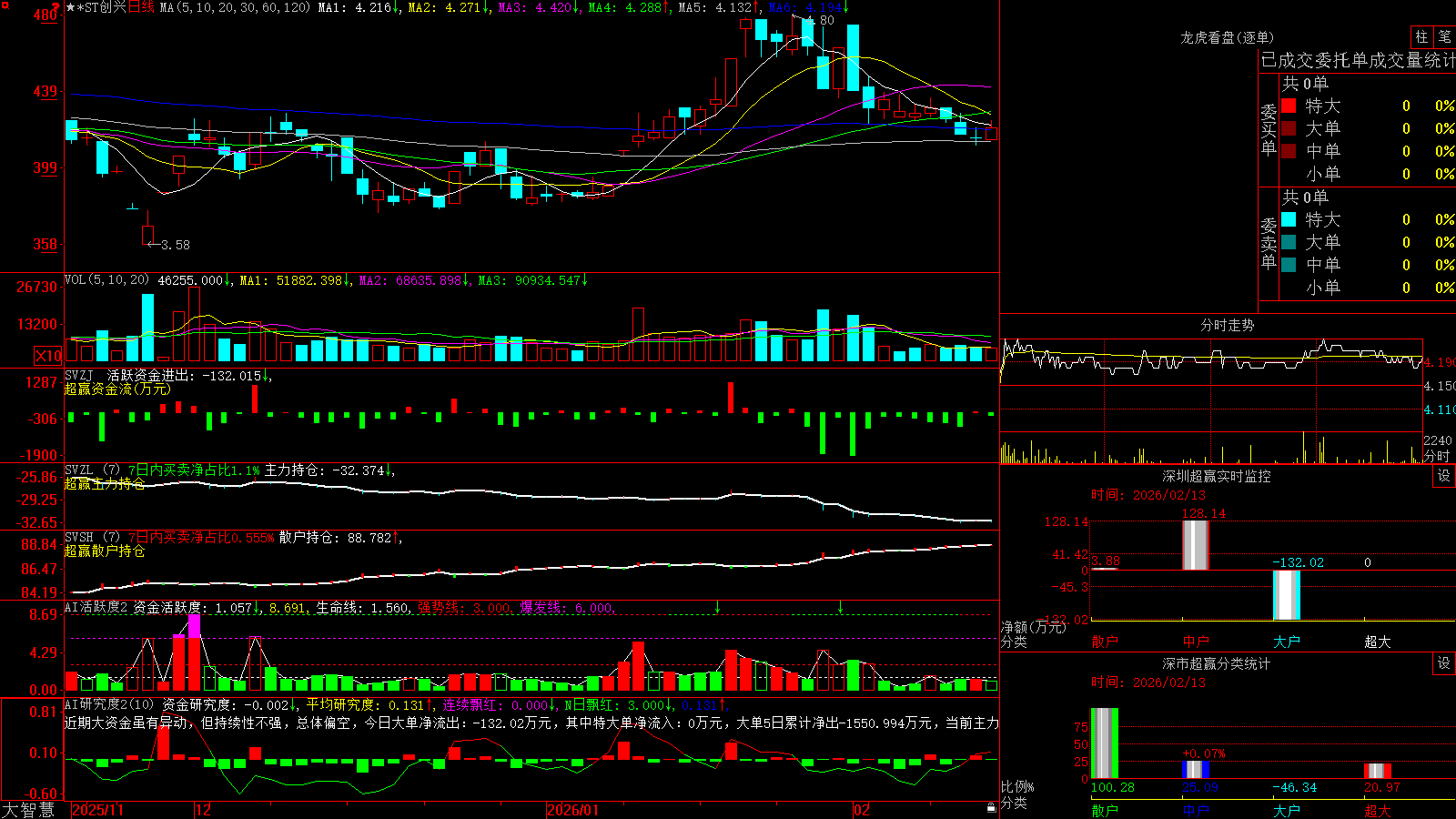Click 20.97 超大 value in classification stats
This screenshot has width=1456, height=819.
coord(1382,787)
